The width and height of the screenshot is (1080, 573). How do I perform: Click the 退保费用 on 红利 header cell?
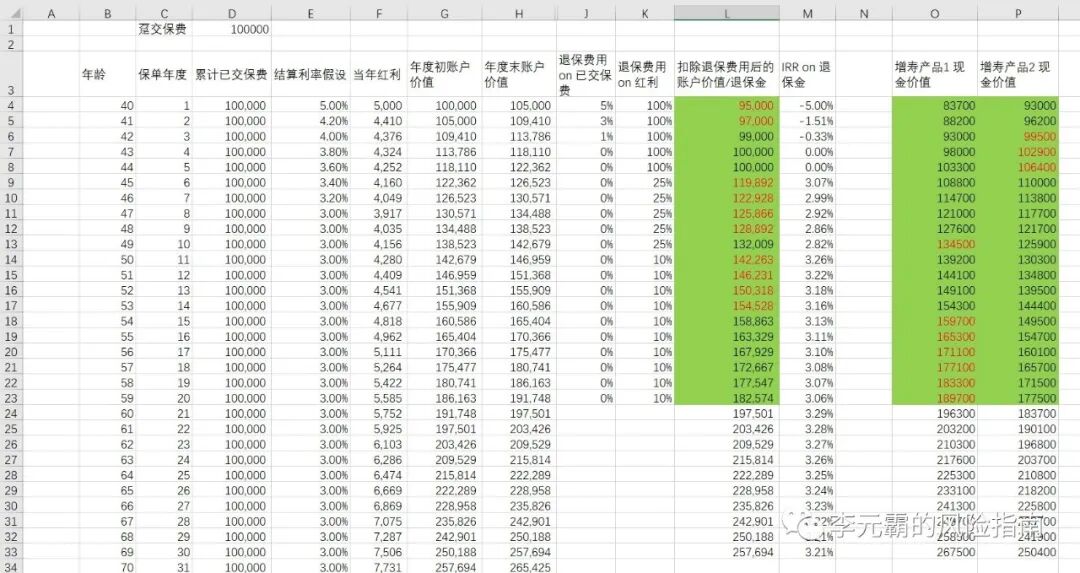[x=644, y=74]
